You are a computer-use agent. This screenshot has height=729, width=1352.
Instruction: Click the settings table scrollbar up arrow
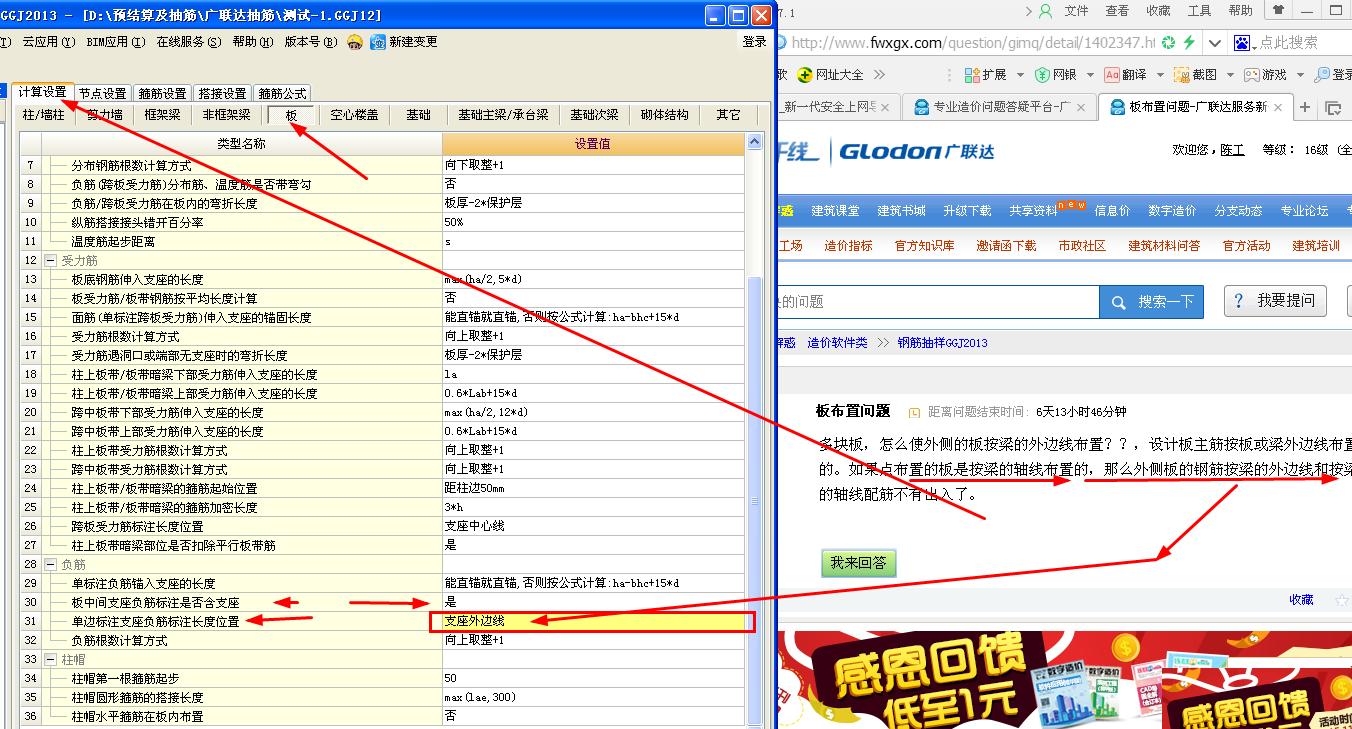[754, 144]
